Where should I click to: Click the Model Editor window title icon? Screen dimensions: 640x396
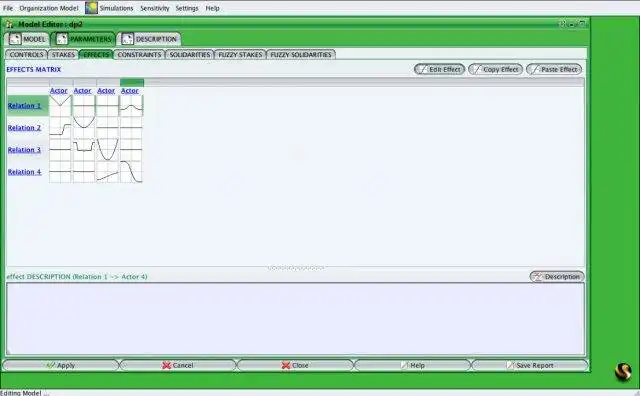(10, 24)
